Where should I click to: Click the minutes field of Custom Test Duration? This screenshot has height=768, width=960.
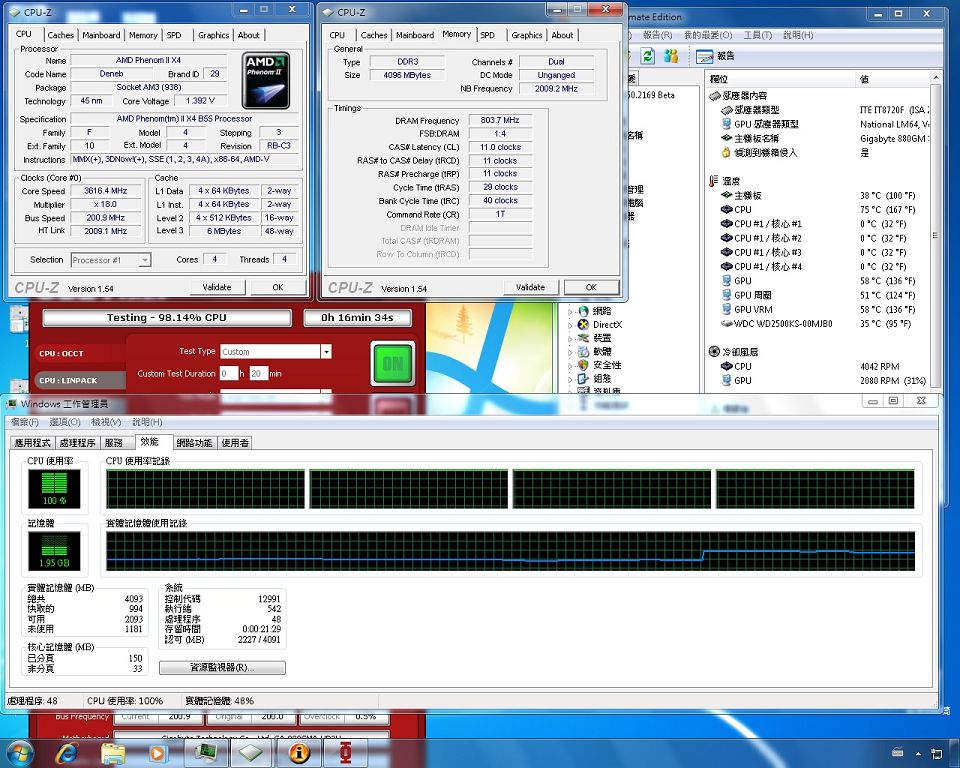(258, 373)
